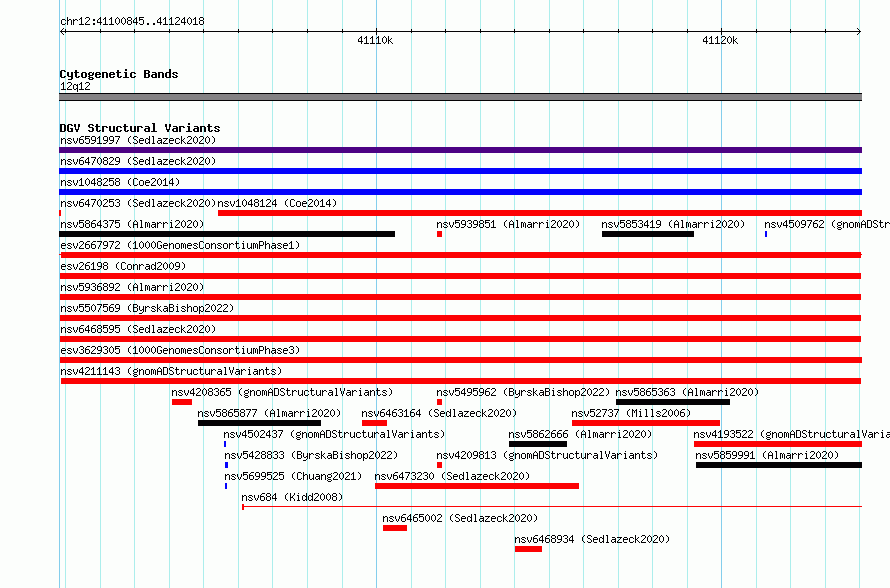Click the thin red line of nsv684

552,506
